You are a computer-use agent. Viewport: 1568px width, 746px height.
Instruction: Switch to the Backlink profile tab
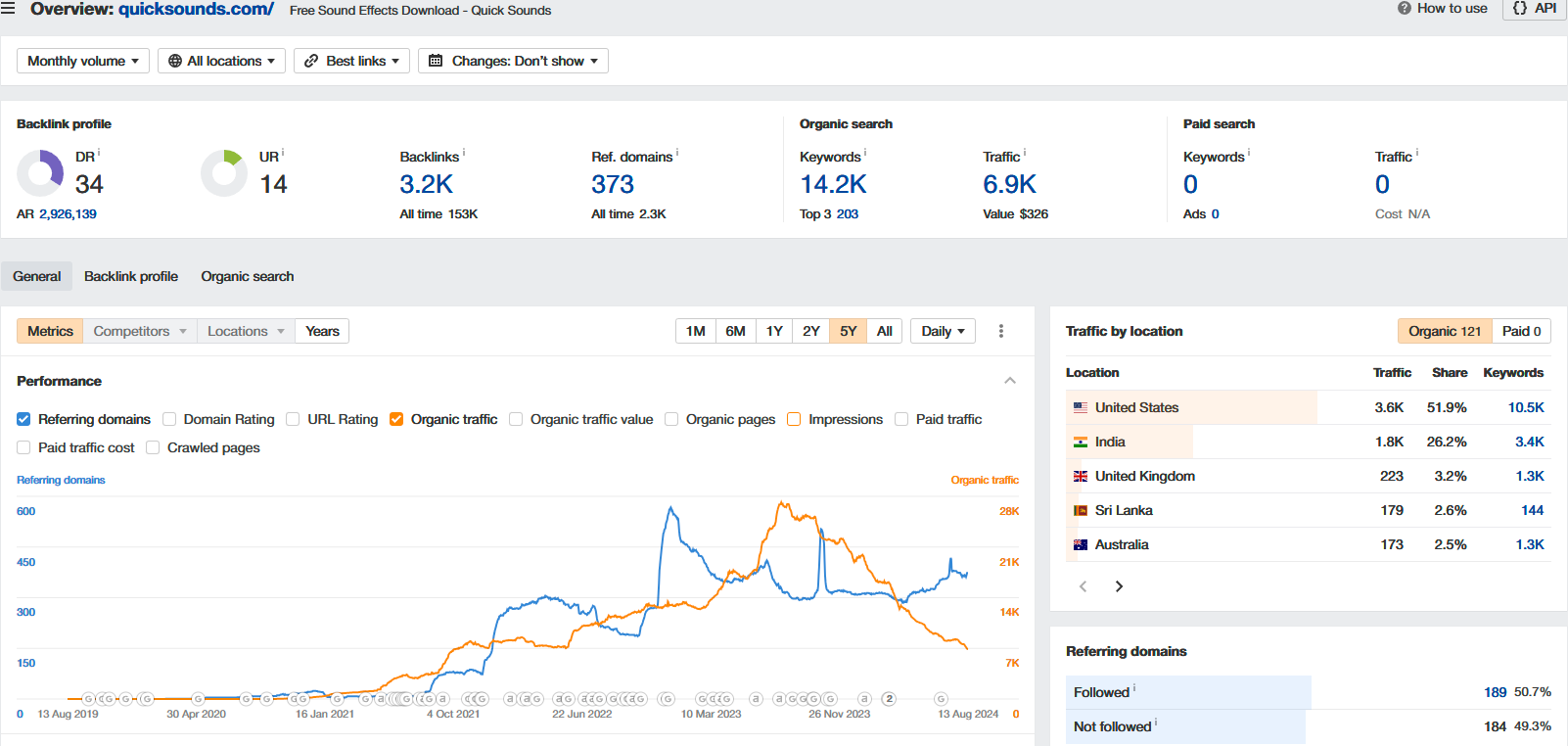point(131,276)
